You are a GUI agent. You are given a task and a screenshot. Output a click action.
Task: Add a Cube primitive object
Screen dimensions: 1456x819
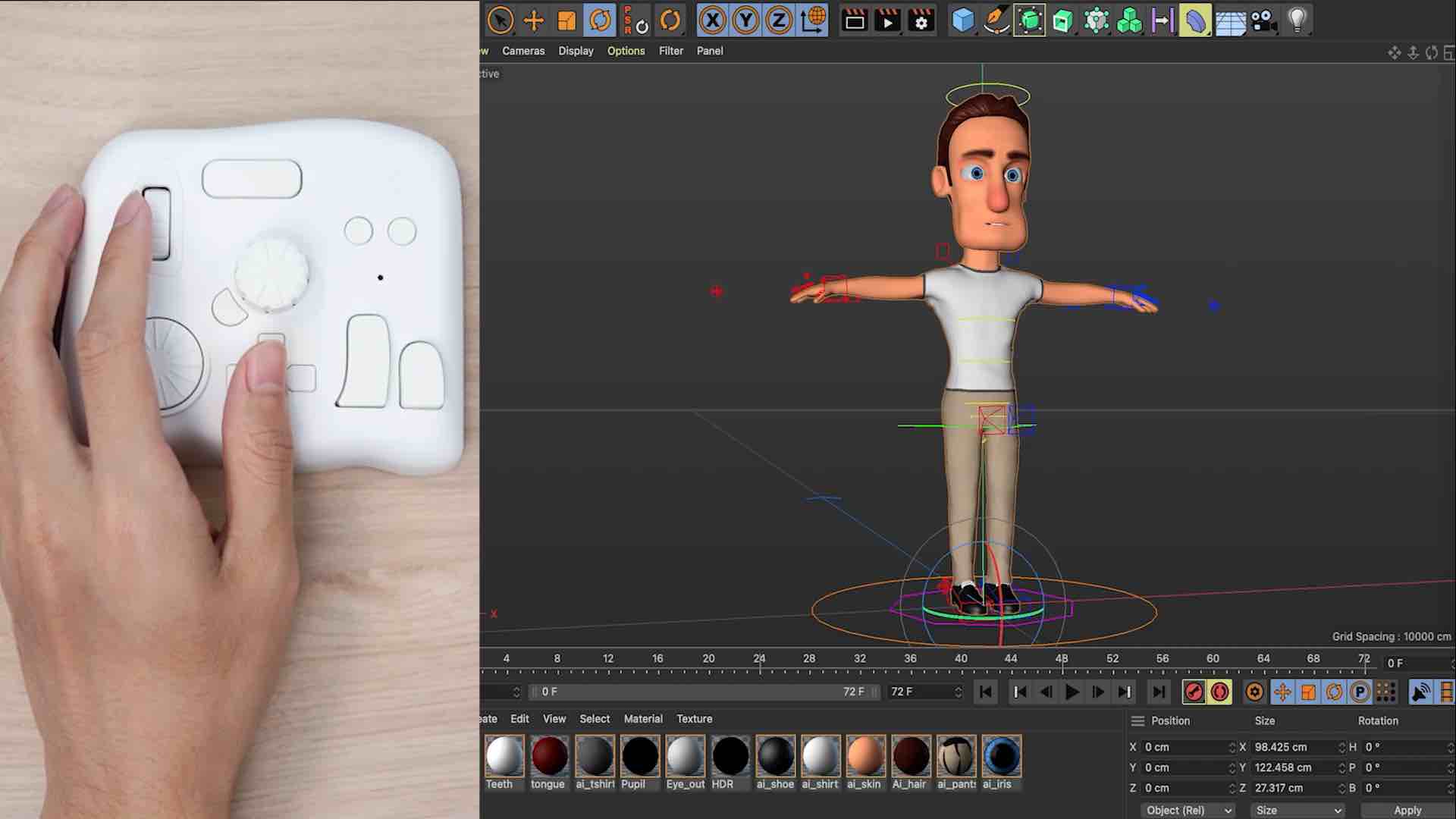point(963,20)
